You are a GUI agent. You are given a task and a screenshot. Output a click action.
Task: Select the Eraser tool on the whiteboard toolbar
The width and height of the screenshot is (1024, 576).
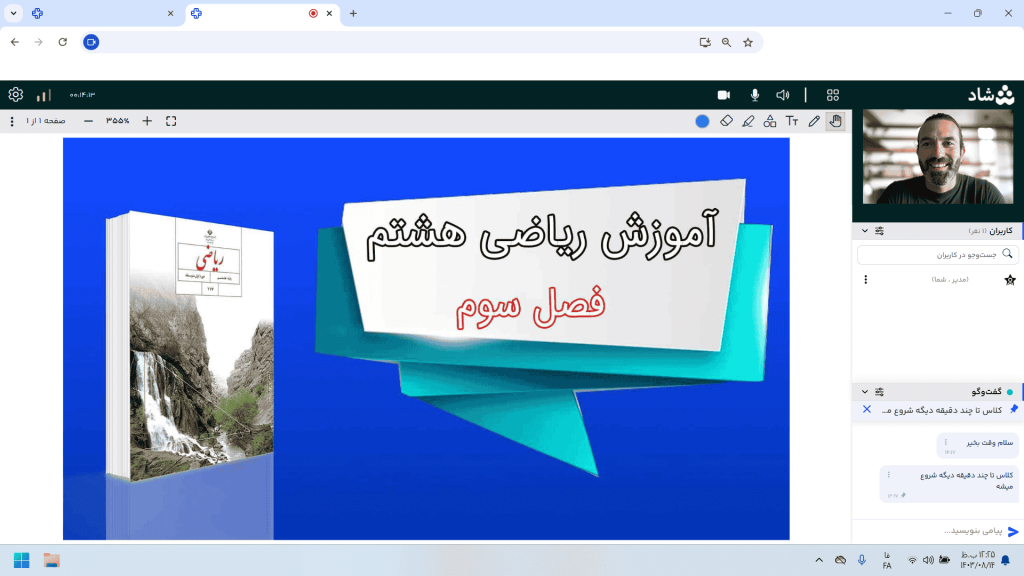(x=727, y=121)
